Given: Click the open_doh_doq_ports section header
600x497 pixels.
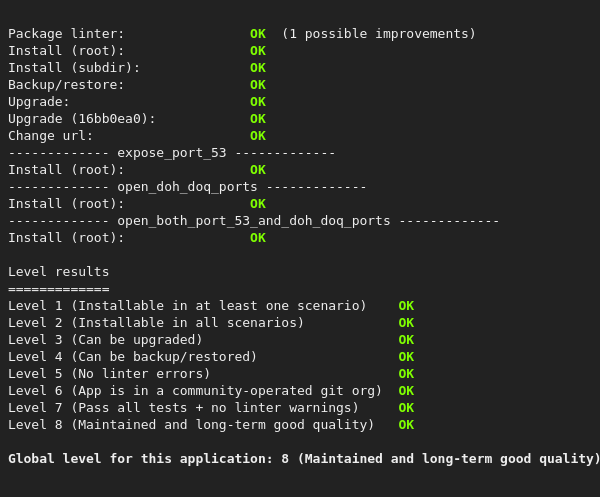Looking at the screenshot, I should [187, 187].
